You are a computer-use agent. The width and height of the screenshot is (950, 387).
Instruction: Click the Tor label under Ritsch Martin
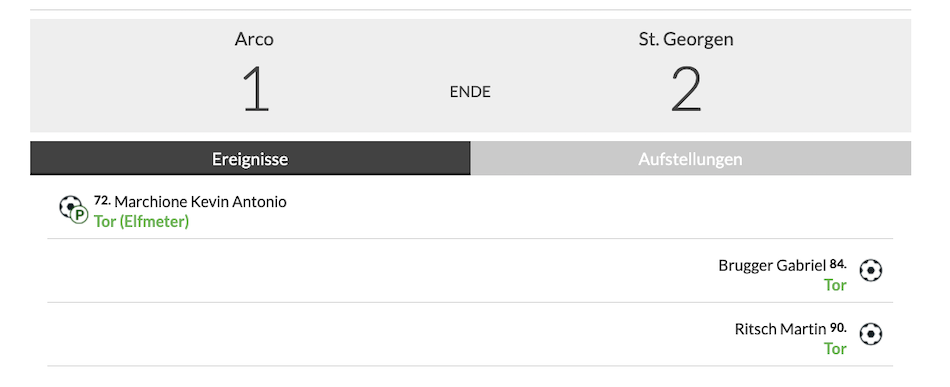tap(835, 349)
